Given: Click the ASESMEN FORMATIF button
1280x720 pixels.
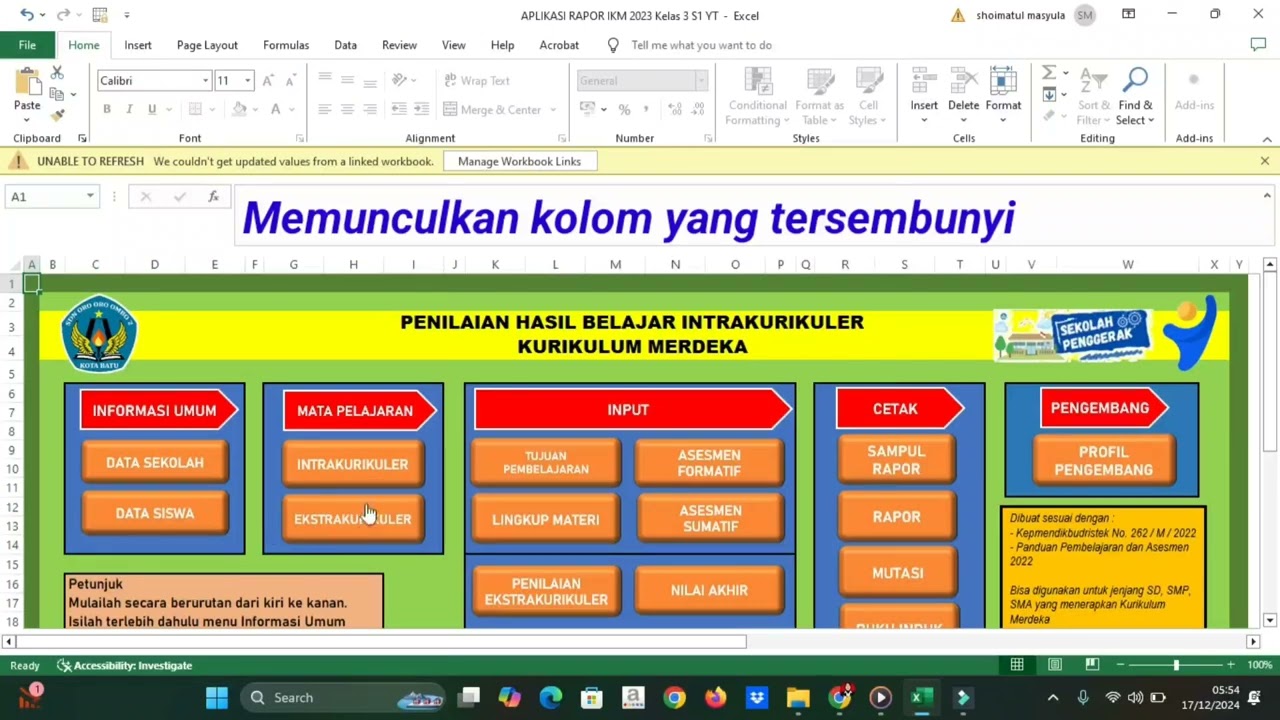Looking at the screenshot, I should tap(709, 463).
